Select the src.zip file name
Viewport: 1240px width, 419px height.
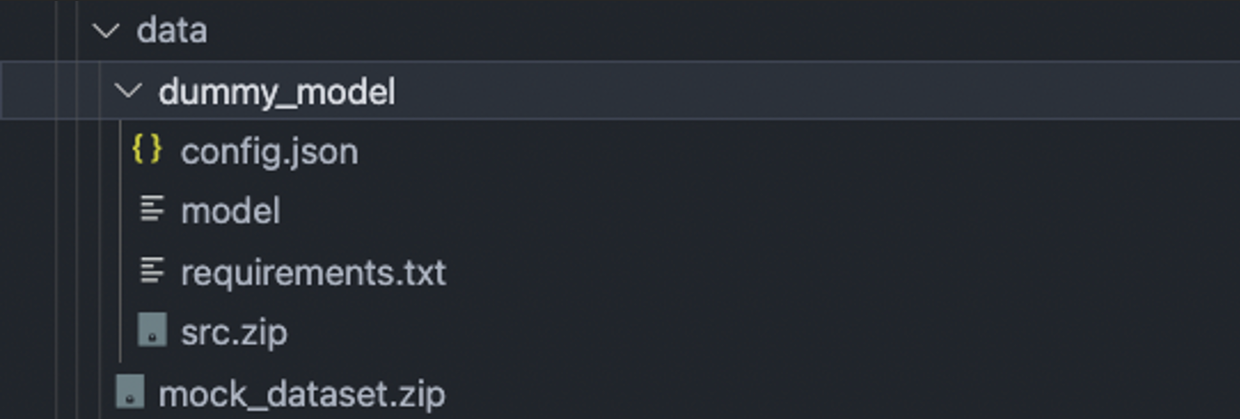[234, 332]
